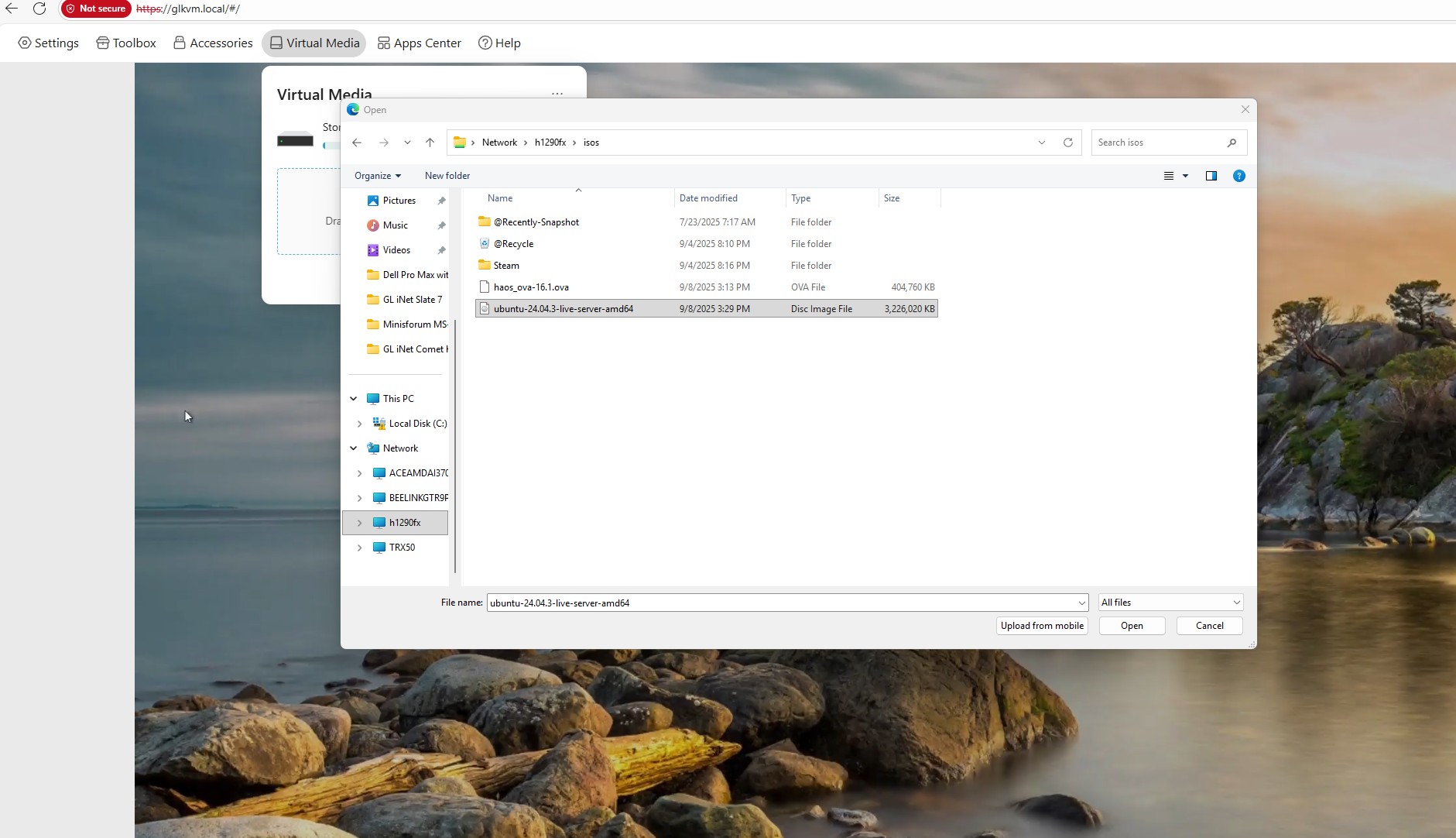Screen dimensions: 1456x838
Task: Expand the h1290fx network node
Action: [x=359, y=523]
